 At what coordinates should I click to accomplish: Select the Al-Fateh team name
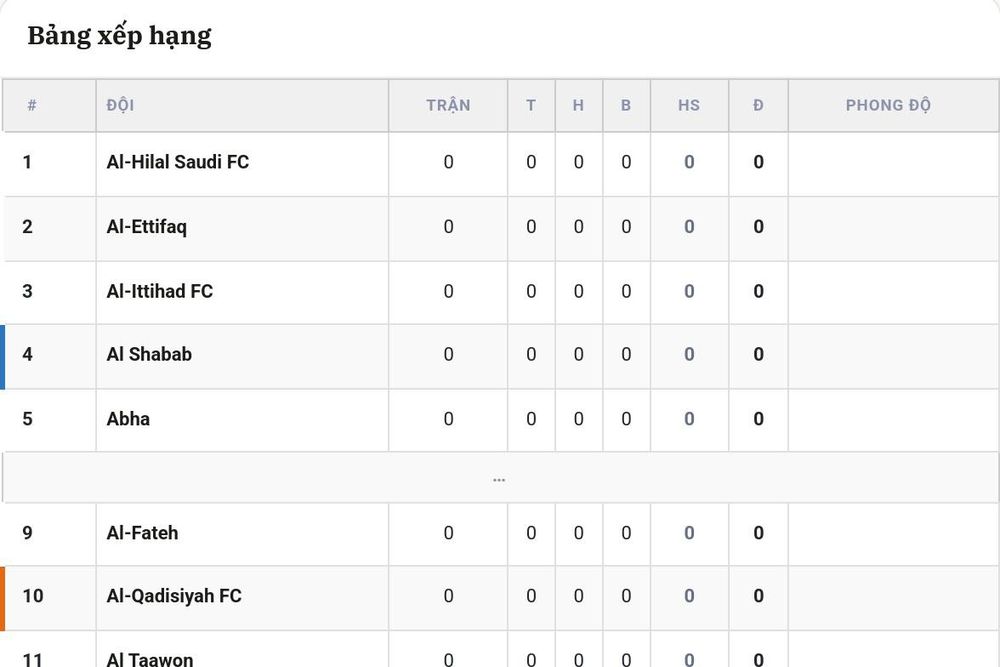click(142, 532)
